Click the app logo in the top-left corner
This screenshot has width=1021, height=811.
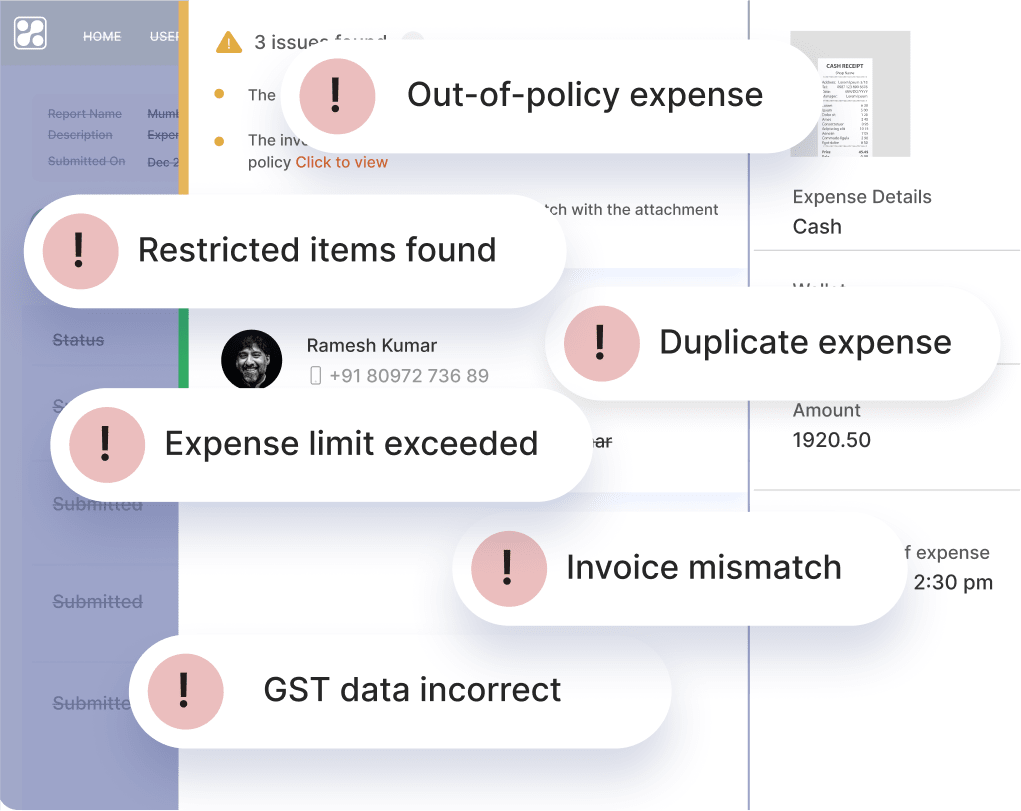[29, 34]
